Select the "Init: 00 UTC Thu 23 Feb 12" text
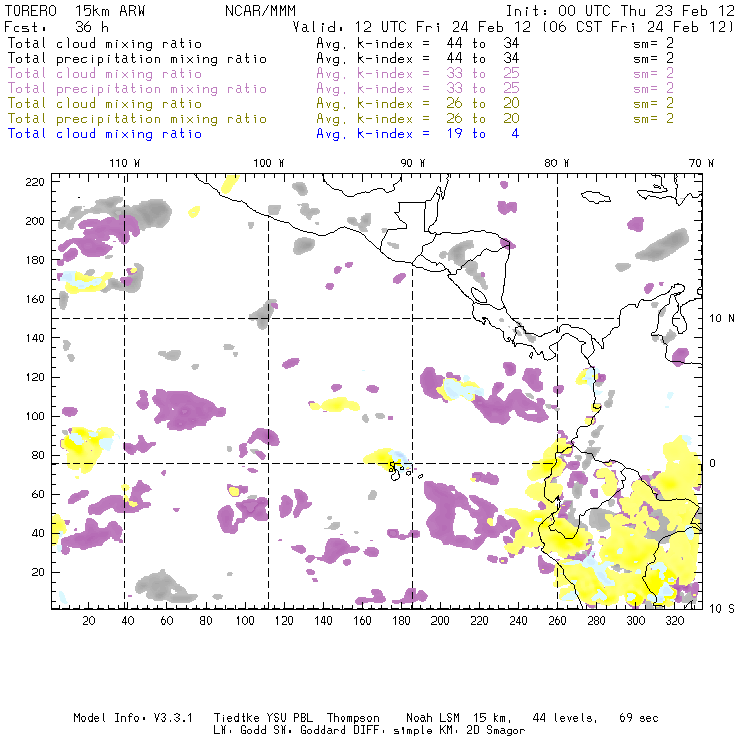Image resolution: width=740 pixels, height=740 pixels. [620, 11]
